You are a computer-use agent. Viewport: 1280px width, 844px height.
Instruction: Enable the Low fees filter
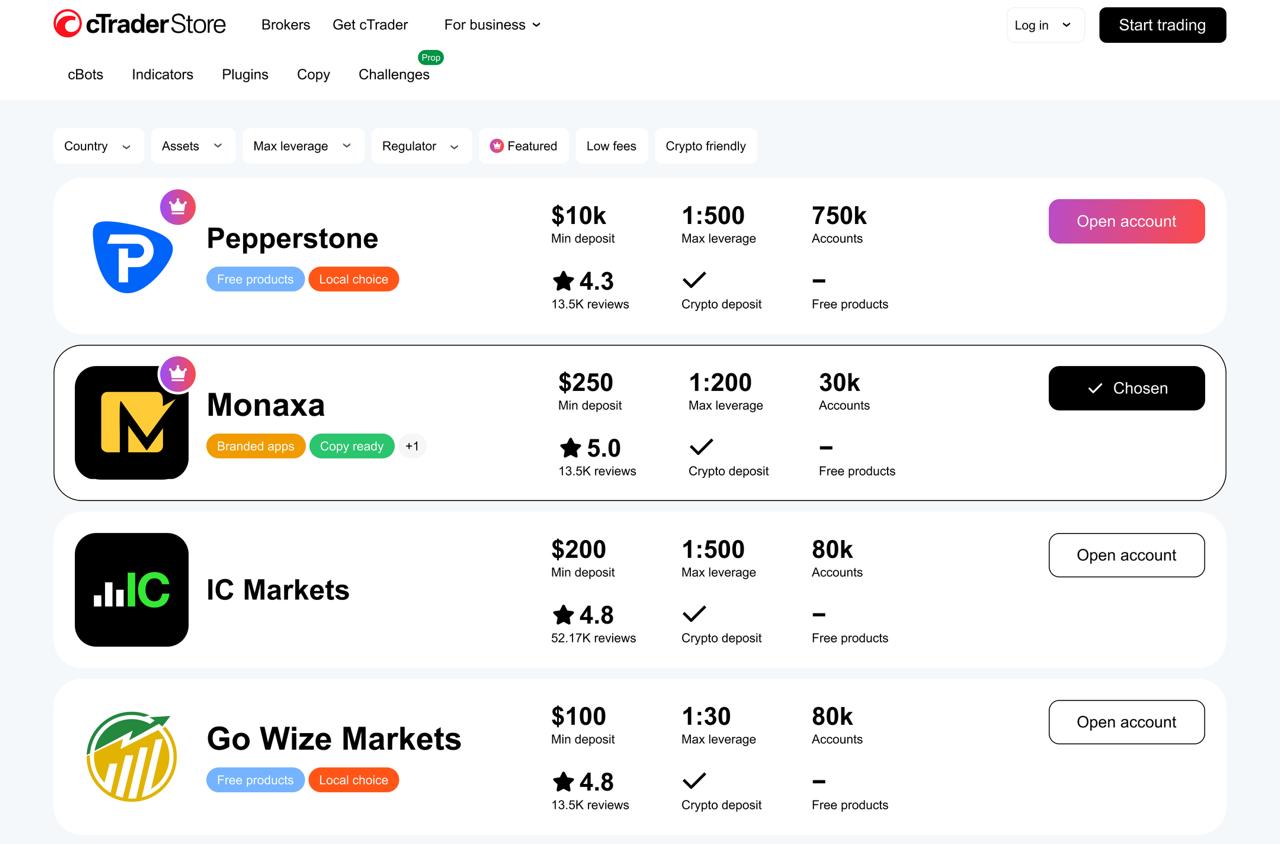click(x=611, y=146)
